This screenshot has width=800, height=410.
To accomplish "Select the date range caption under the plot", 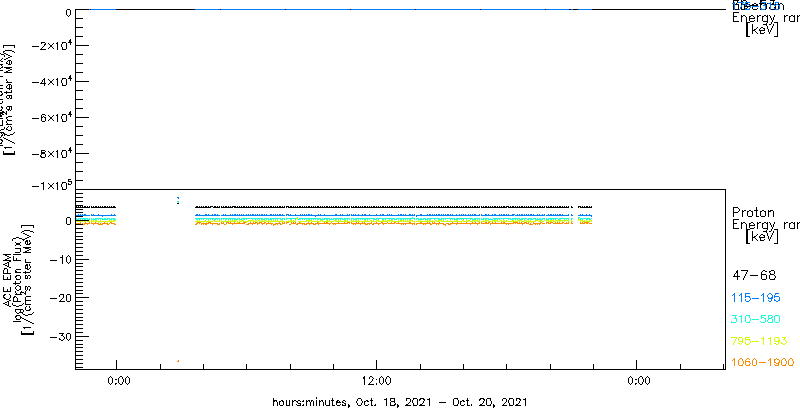I will (x=399, y=401).
